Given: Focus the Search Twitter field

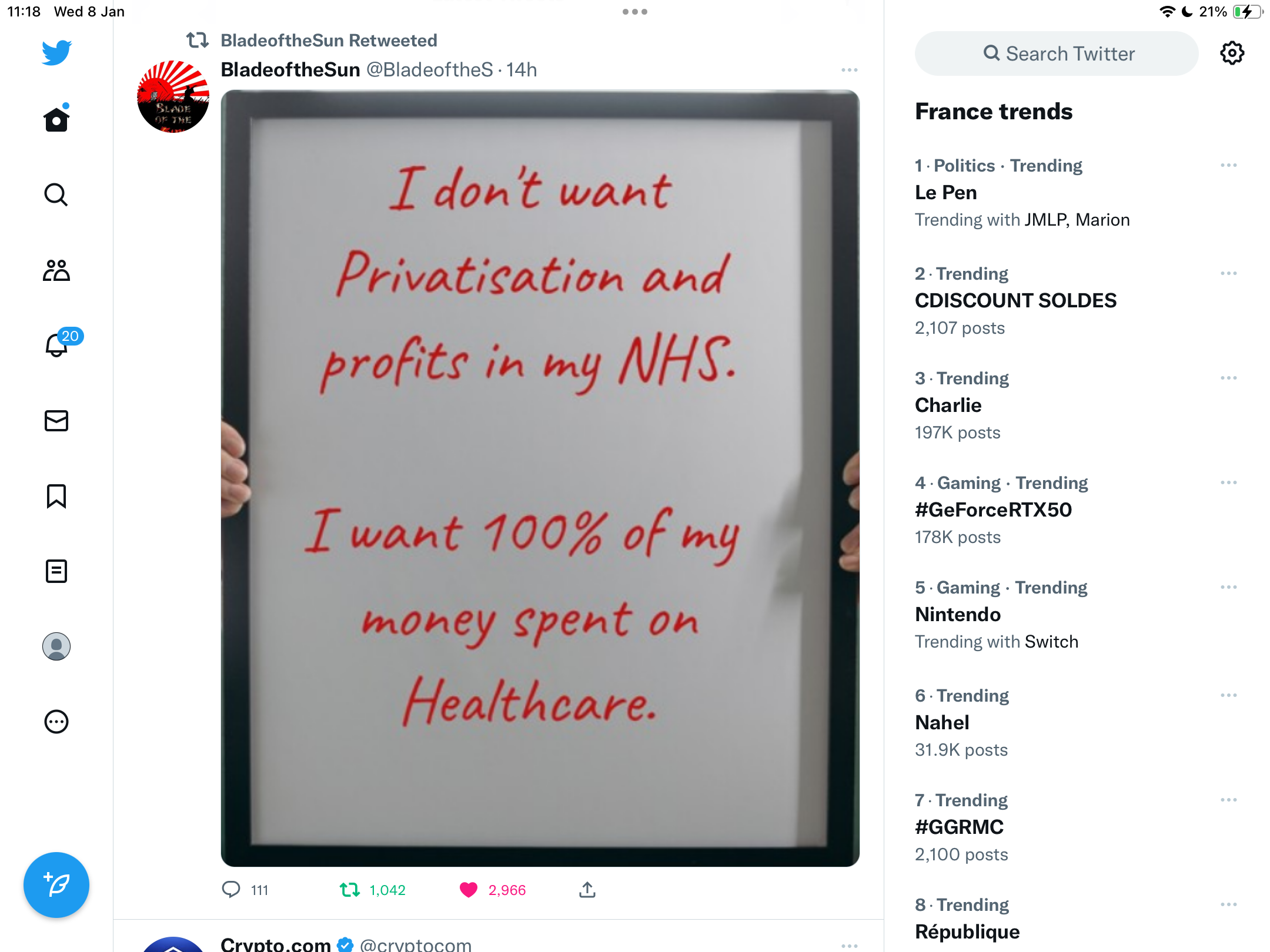Looking at the screenshot, I should pos(1057,53).
